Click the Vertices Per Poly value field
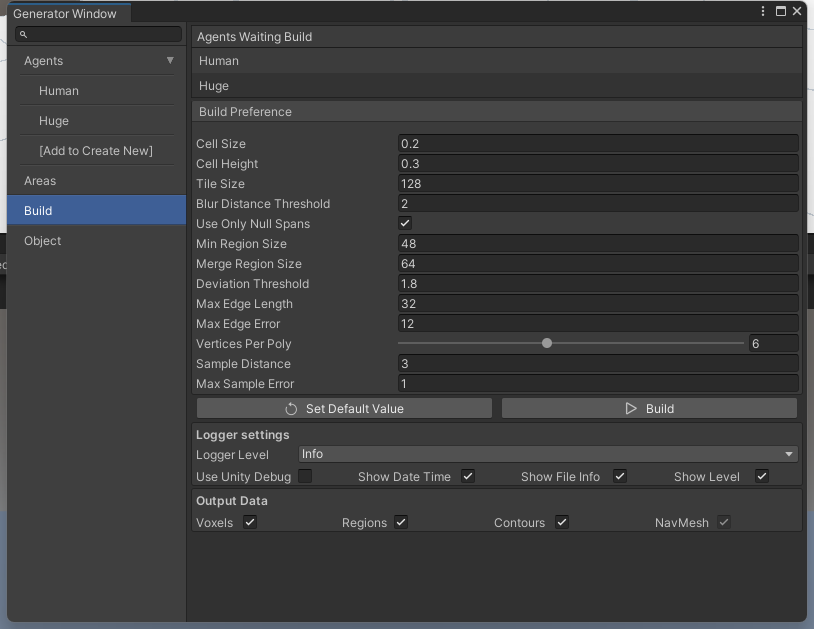The image size is (814, 629). 774,344
